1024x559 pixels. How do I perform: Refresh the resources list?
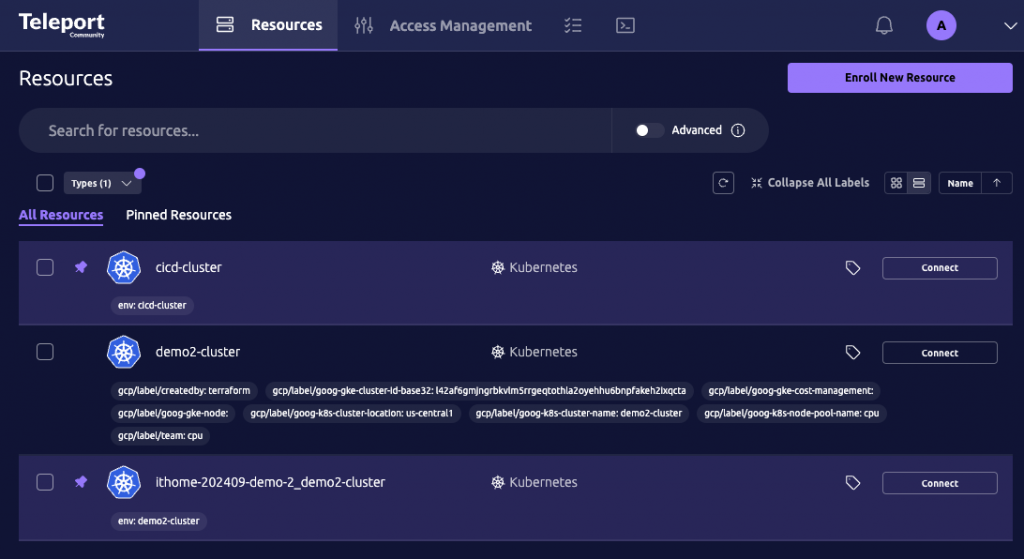pyautogui.click(x=723, y=183)
